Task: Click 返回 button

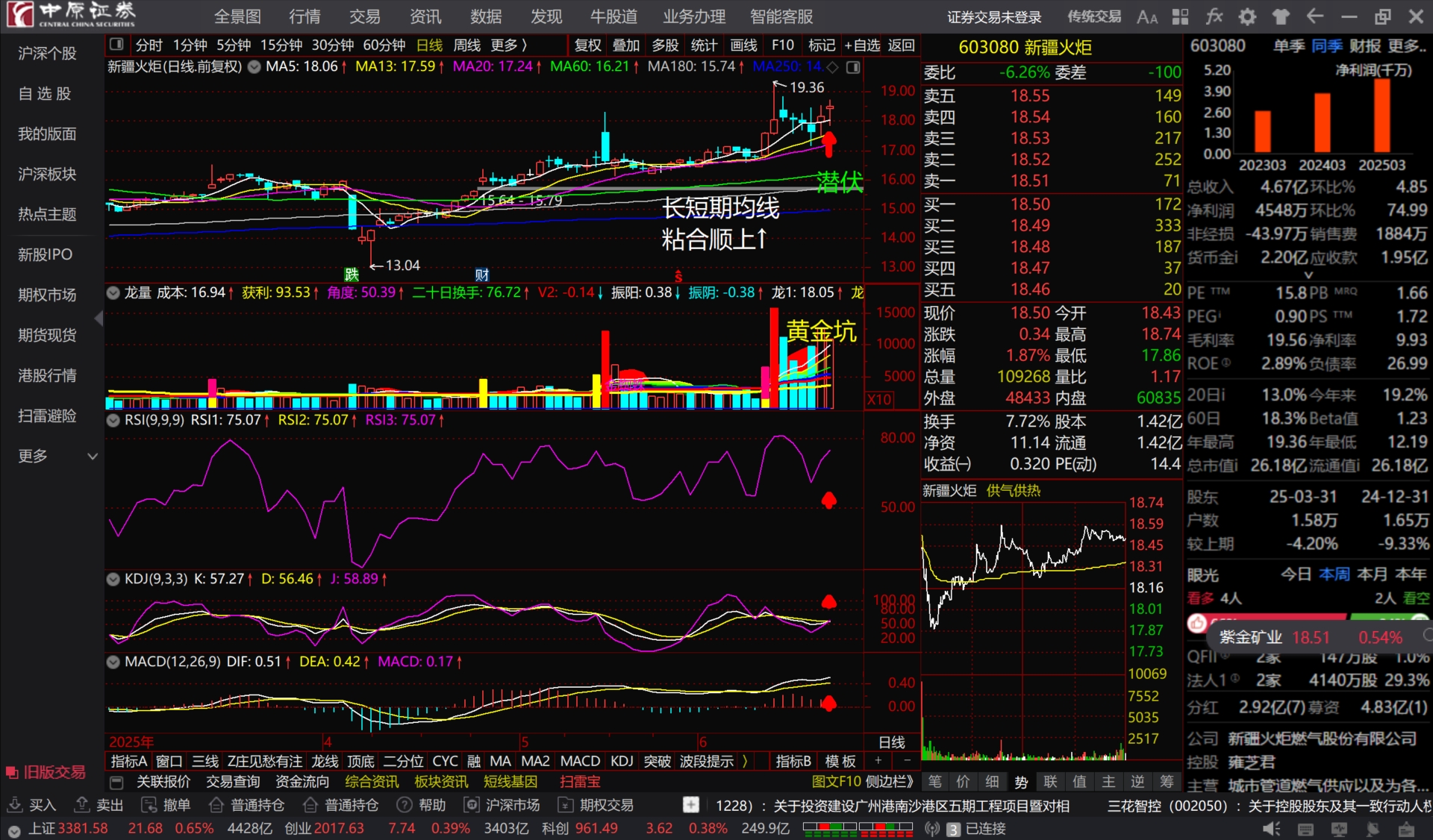Action: click(x=902, y=45)
